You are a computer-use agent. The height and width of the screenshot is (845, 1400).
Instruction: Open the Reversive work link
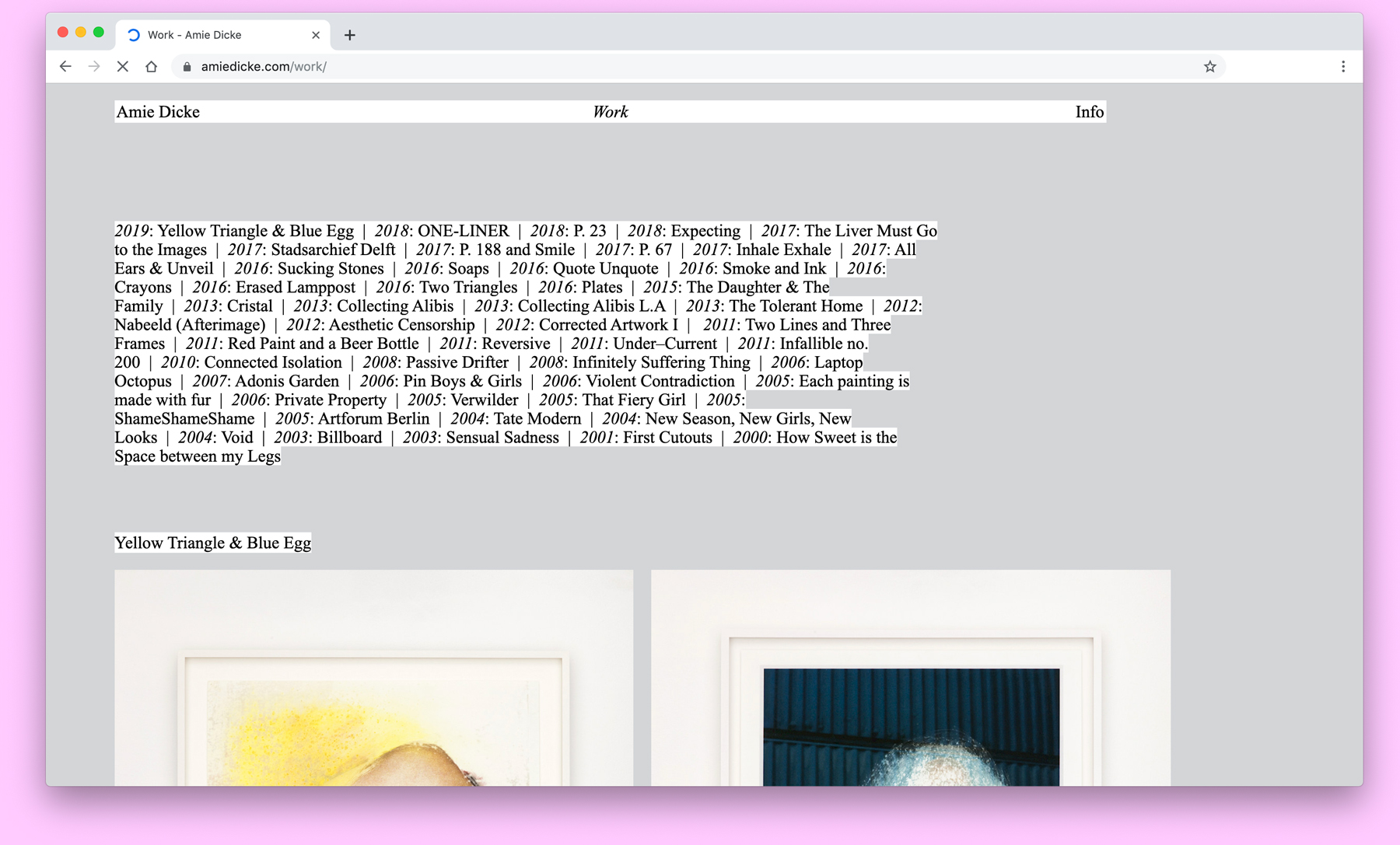click(x=516, y=343)
